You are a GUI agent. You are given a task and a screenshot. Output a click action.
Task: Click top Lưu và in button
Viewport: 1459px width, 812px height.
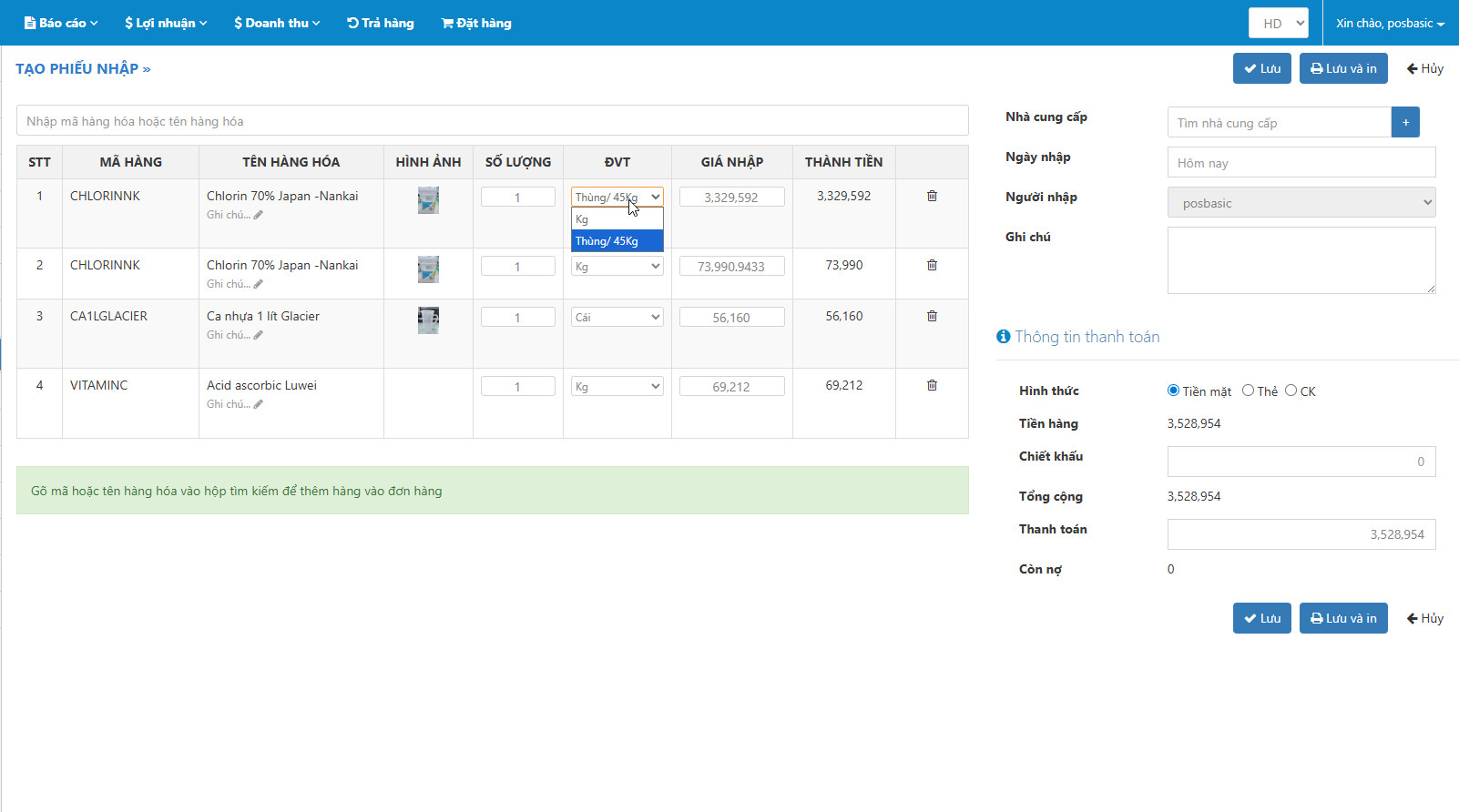coord(1342,68)
